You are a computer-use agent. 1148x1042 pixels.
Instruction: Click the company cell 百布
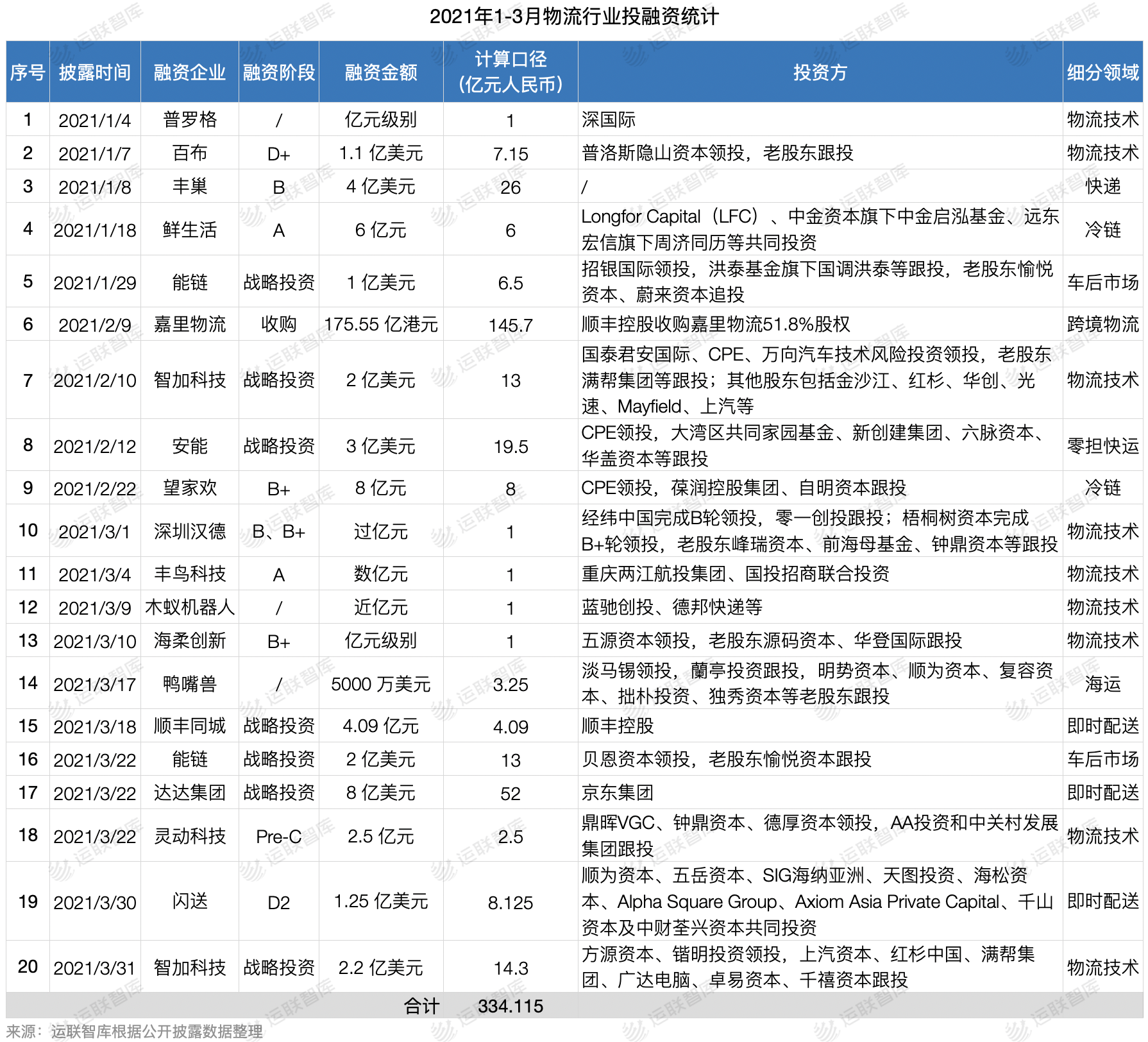click(x=190, y=153)
